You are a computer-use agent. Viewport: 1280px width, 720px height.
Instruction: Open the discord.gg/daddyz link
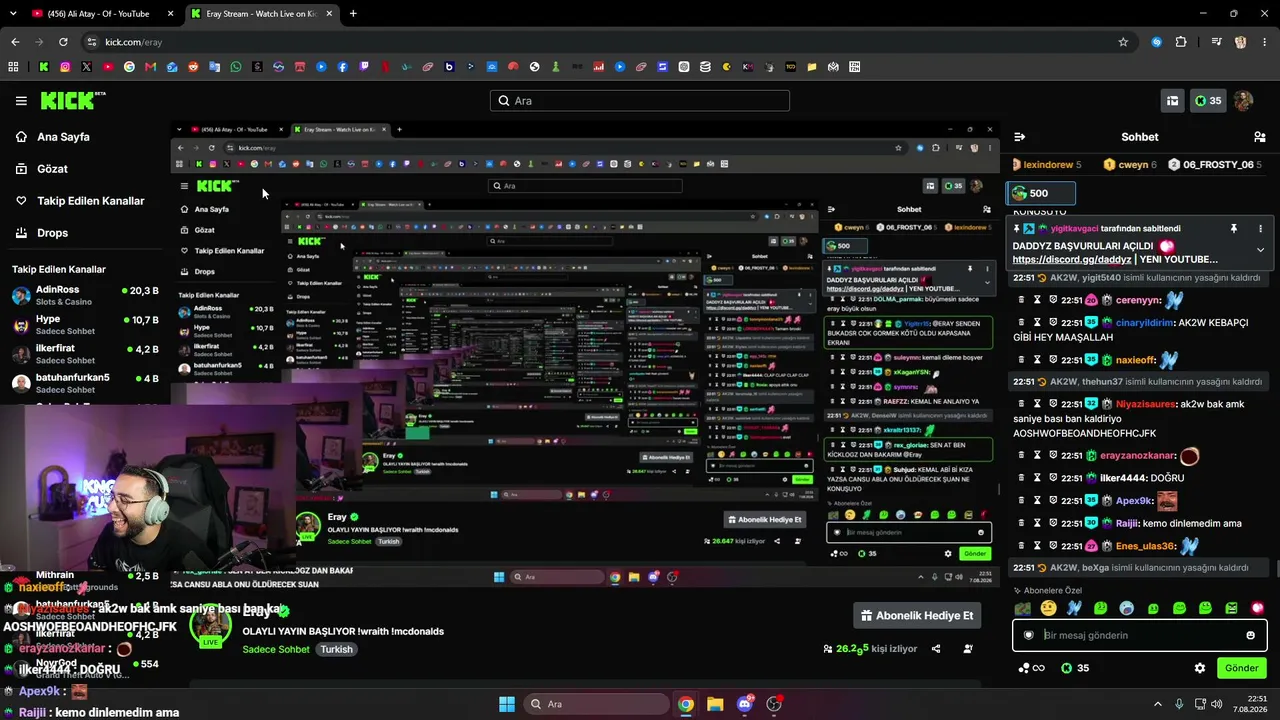tap(1072, 259)
